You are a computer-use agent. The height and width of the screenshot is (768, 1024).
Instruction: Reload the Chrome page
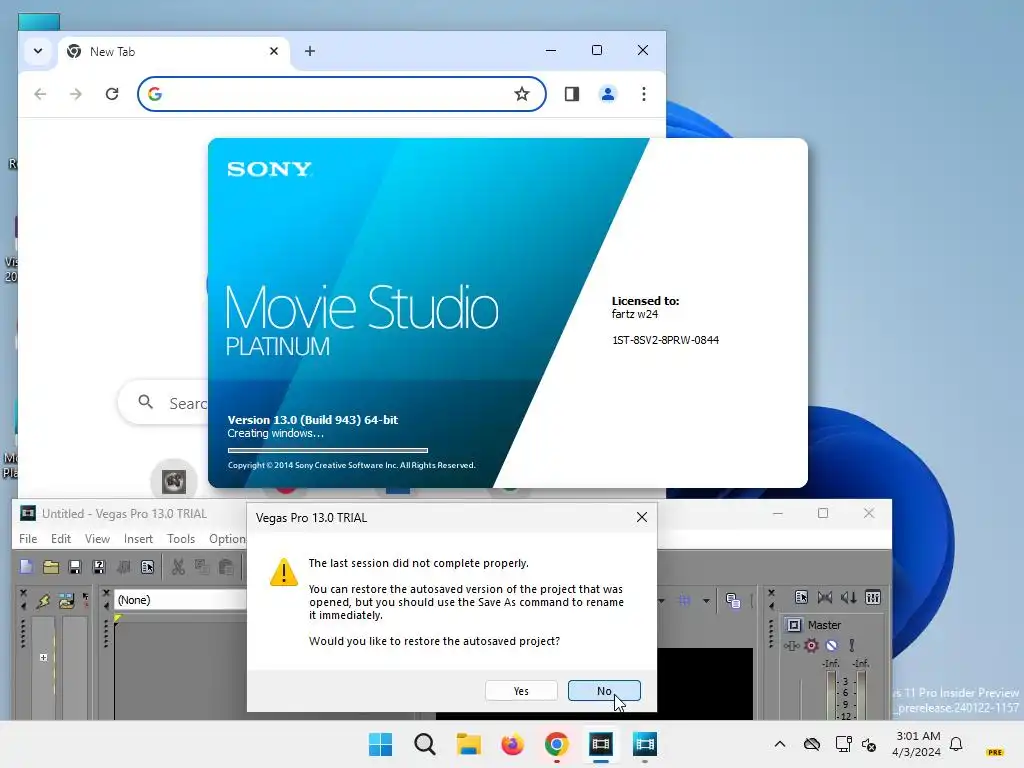[x=112, y=94]
